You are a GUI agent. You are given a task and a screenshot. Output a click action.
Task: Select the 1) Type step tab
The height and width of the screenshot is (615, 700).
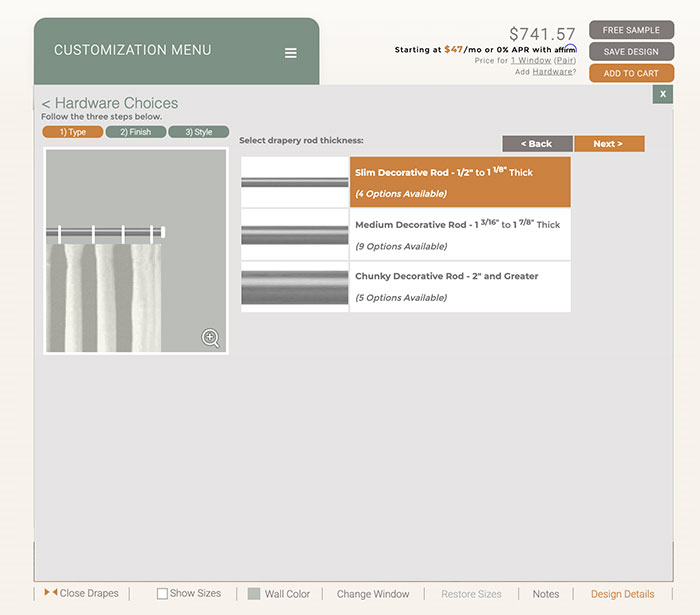(x=72, y=132)
